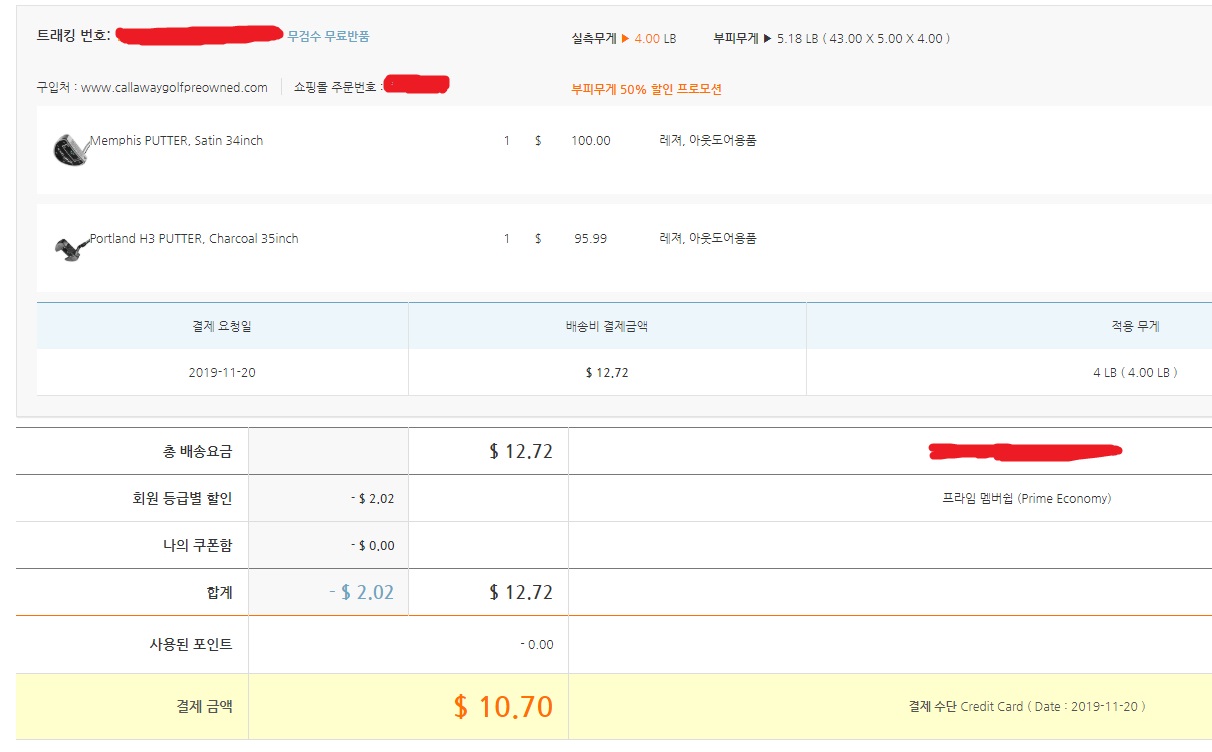Viewport: 1212px width, 752px height.
Task: Click the 회원 등급별 할인 row label
Action: (x=175, y=498)
